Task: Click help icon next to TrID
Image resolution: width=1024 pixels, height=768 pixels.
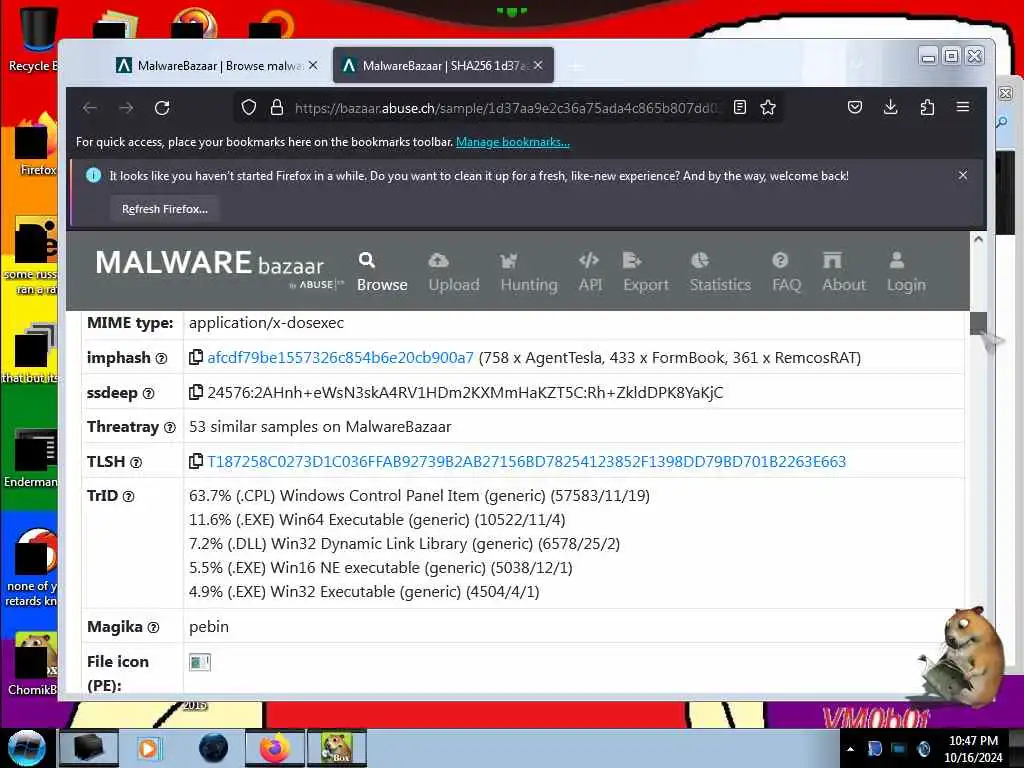Action: [x=129, y=496]
